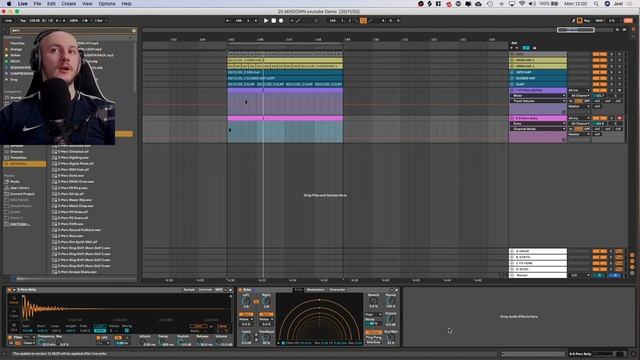Toggle the Simpler LFO on switch
The height and width of the screenshot is (360, 640).
(x=98, y=338)
